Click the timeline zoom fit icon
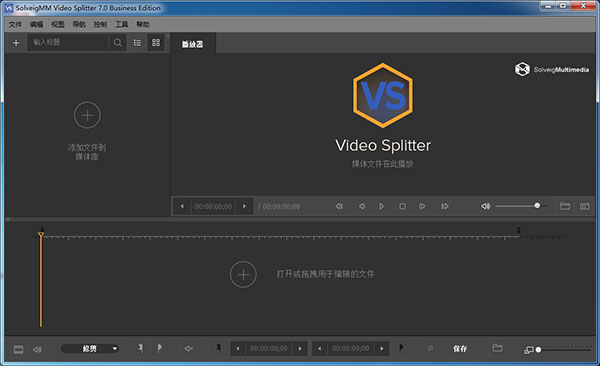This screenshot has height=366, width=600. pos(528,350)
